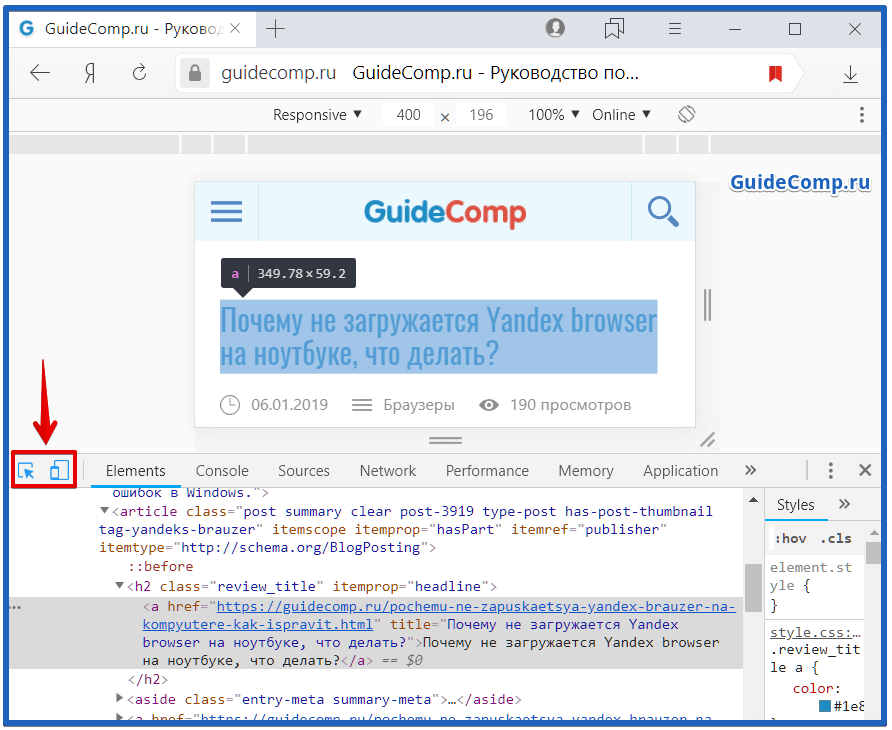This screenshot has width=892, height=730.
Task: Select the Styles pane tab
Action: [795, 505]
